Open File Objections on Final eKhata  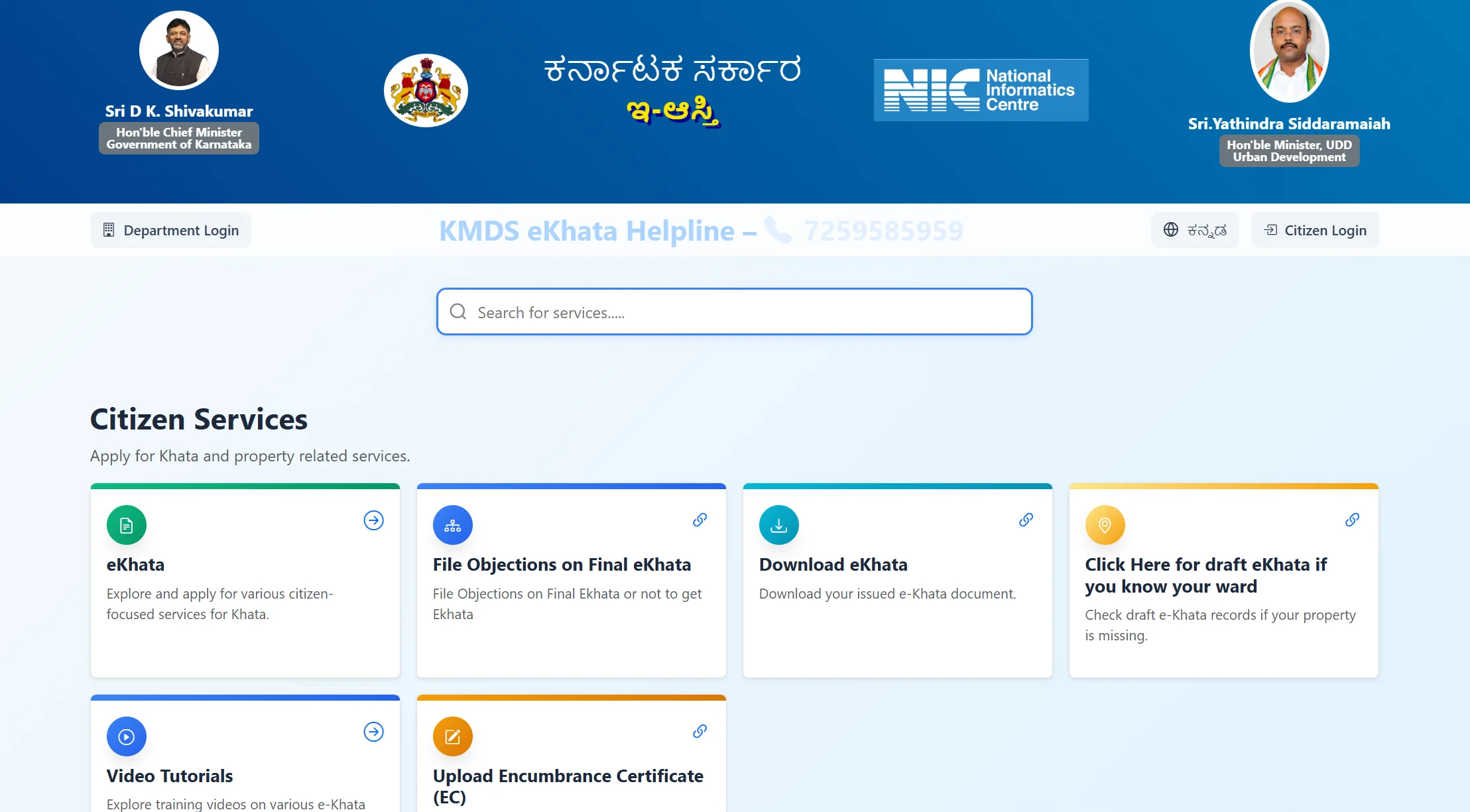(562, 565)
